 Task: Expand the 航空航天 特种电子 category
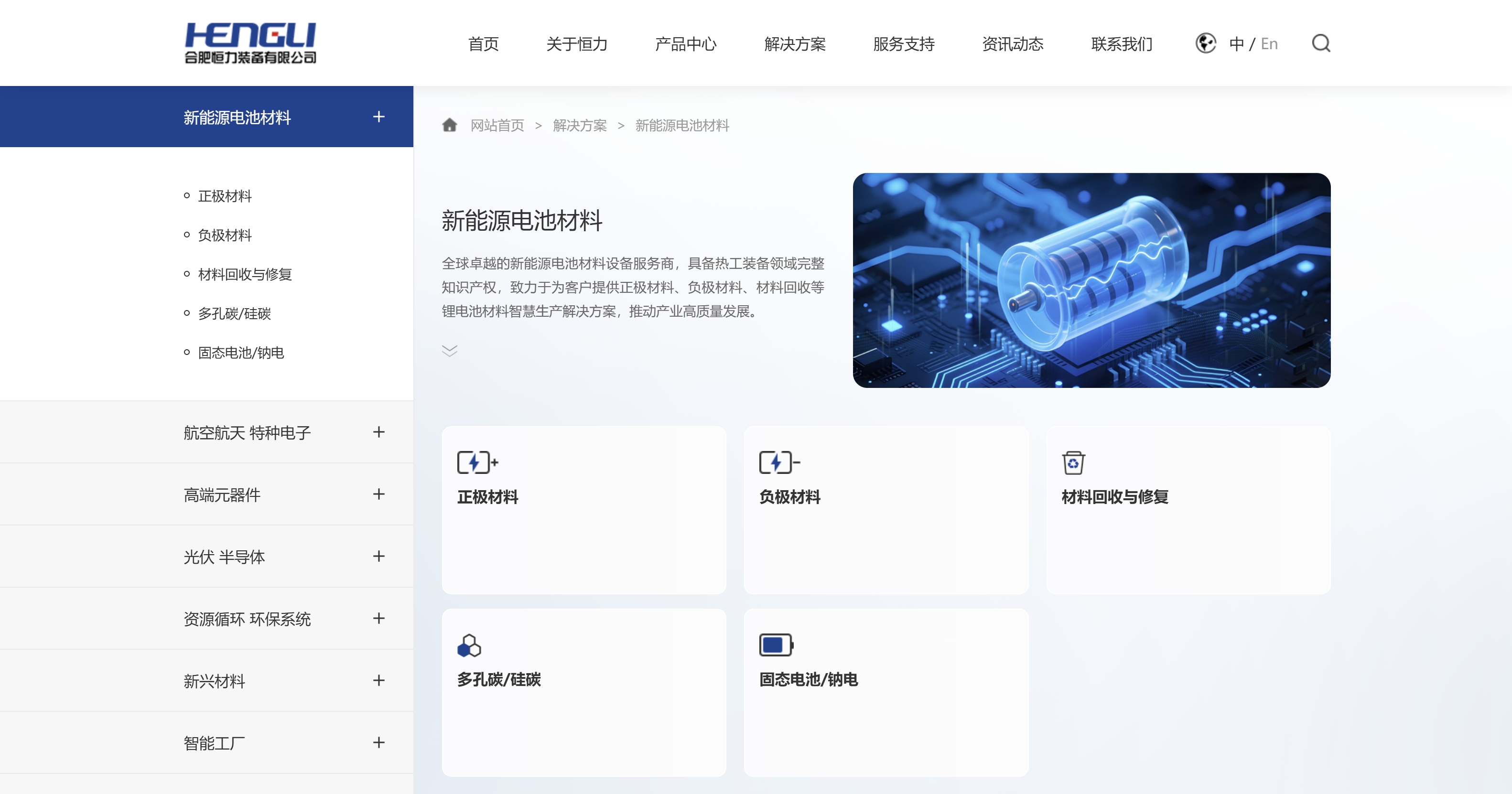tap(379, 432)
